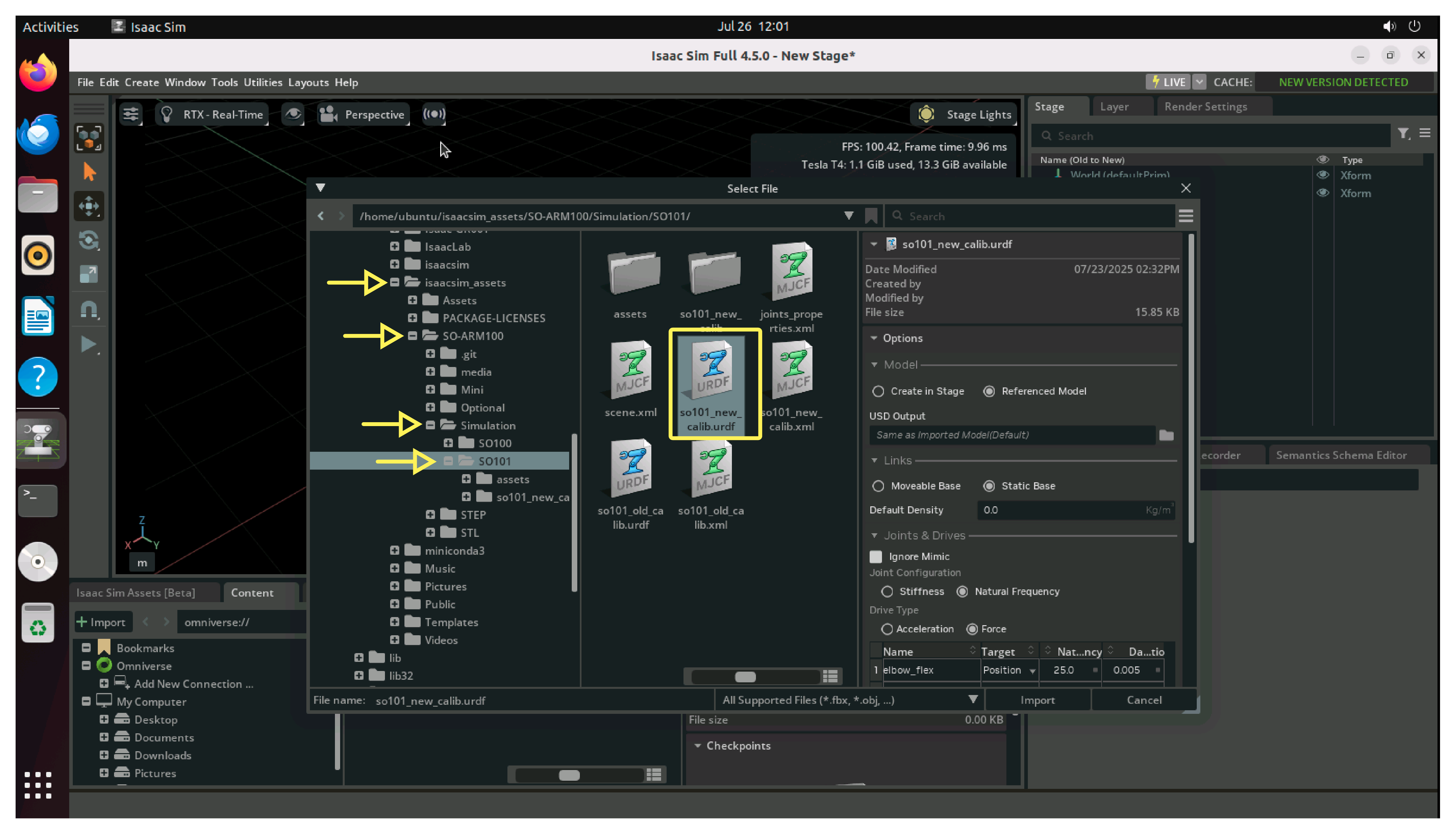Expand the miniconda3 folder
This screenshot has height=834, width=1456.
395,550
